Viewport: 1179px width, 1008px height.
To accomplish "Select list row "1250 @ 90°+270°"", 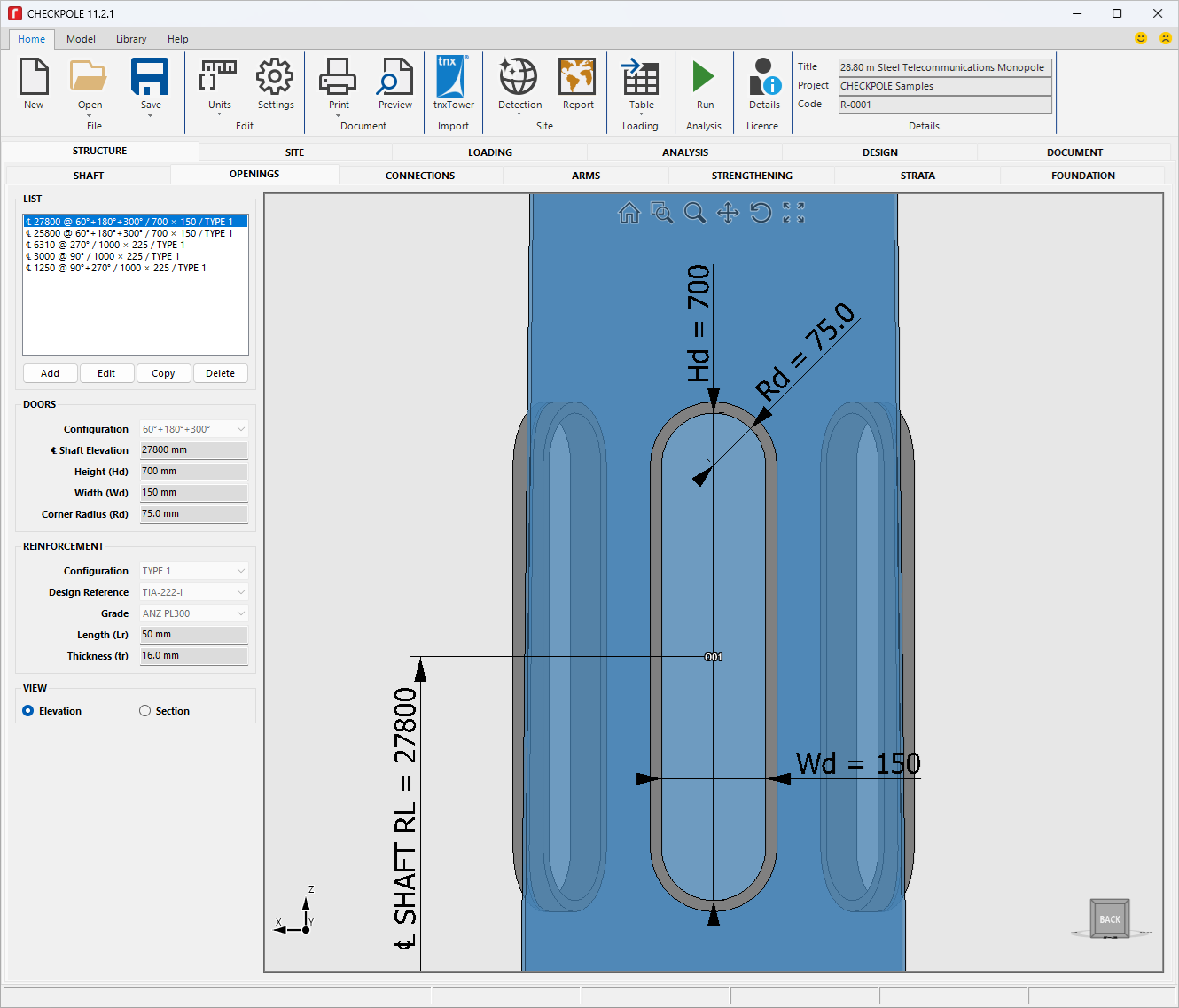I will [135, 268].
